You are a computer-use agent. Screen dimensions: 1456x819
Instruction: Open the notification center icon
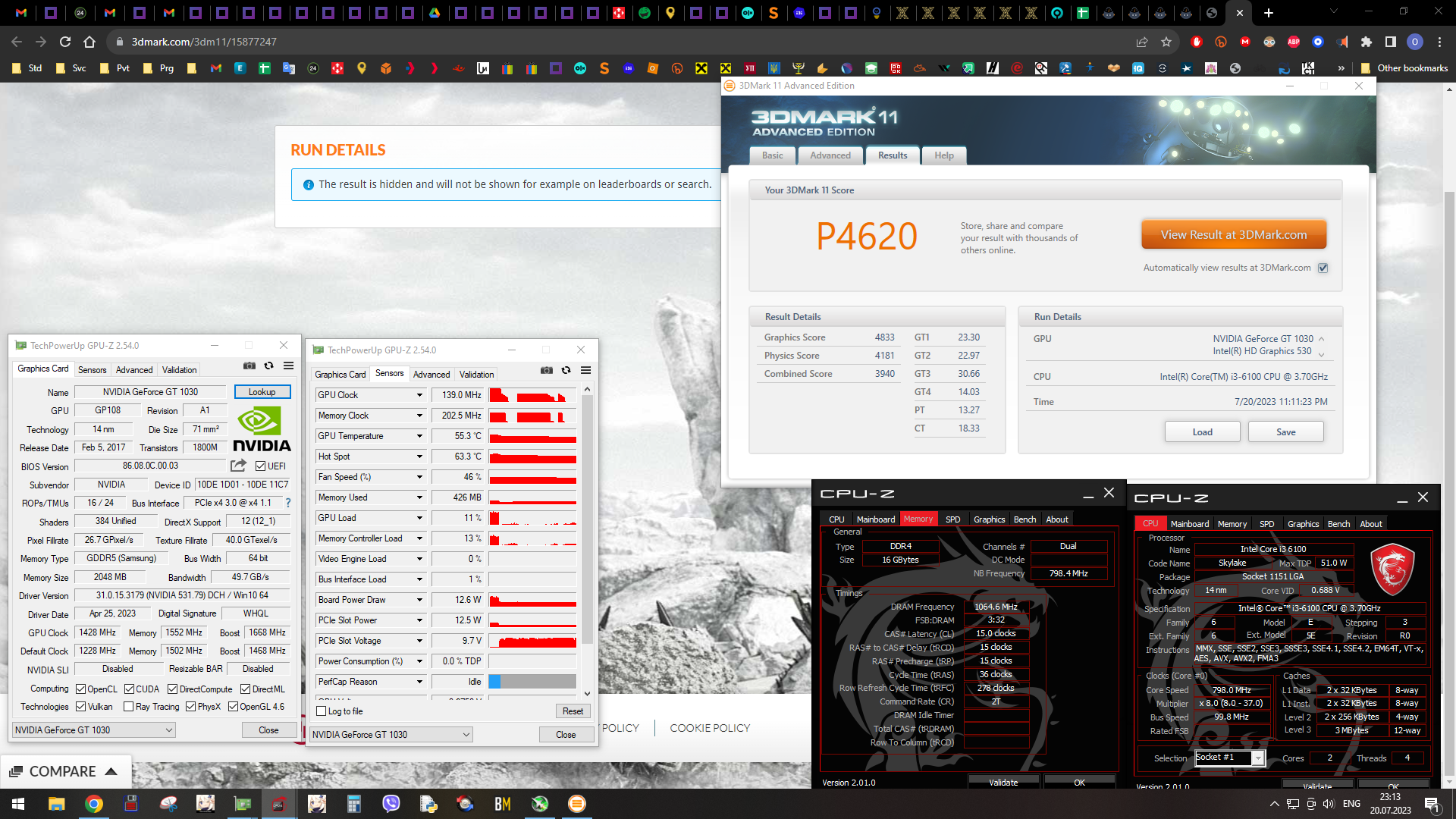coord(1432,804)
